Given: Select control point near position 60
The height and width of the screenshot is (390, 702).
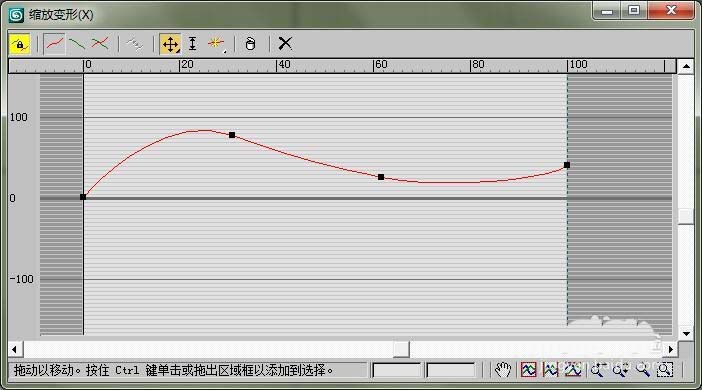Looking at the screenshot, I should click(381, 177).
